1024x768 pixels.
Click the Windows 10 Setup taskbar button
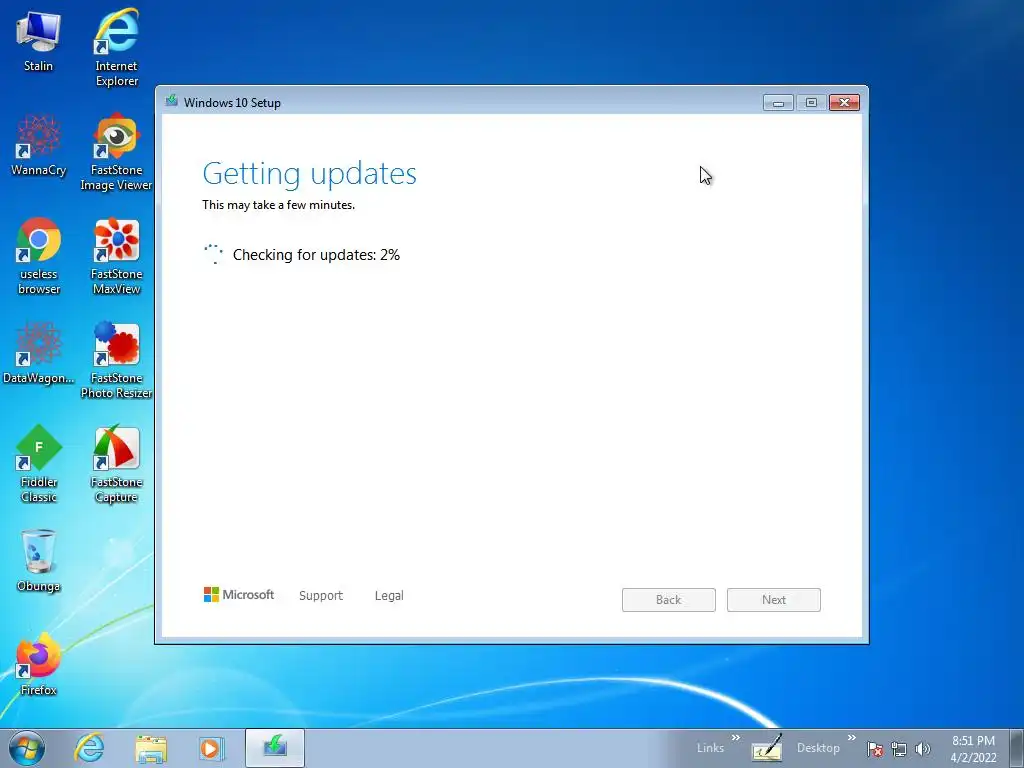click(275, 748)
